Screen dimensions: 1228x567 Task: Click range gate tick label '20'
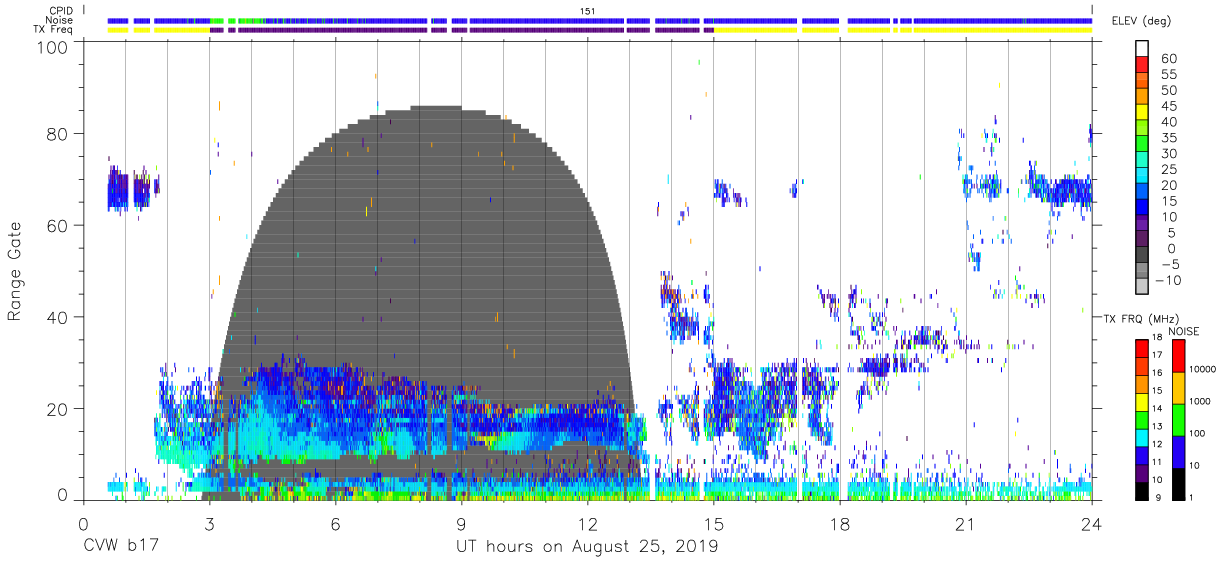59,409
